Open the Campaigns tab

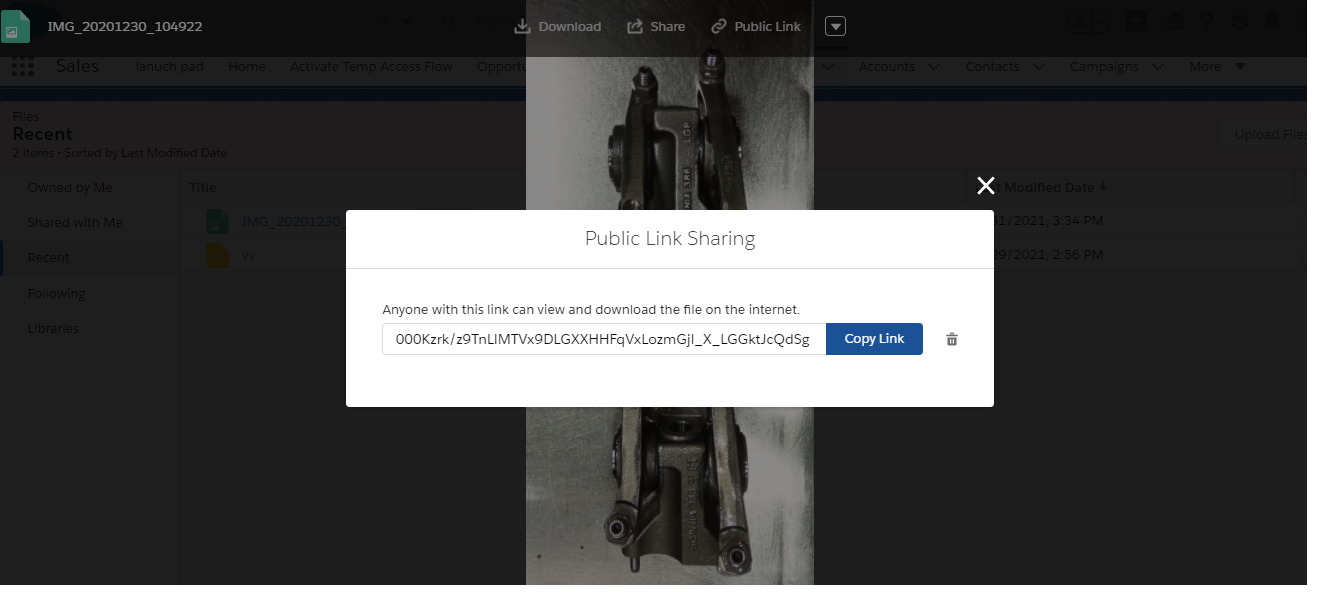pyautogui.click(x=1104, y=66)
